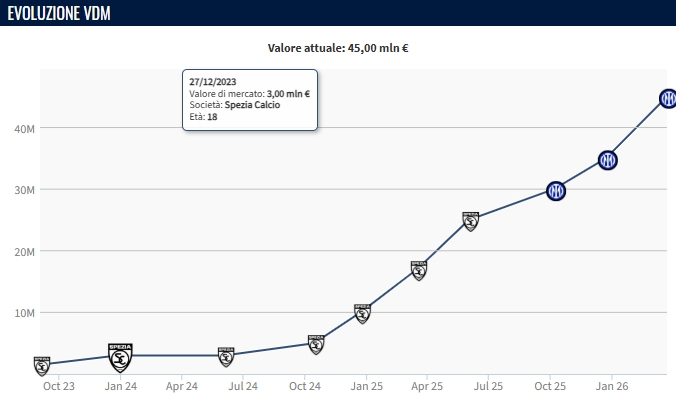Screen dimensions: 676x408
Task: Select the Spezia marker just before Apr 25
Action: (419, 269)
